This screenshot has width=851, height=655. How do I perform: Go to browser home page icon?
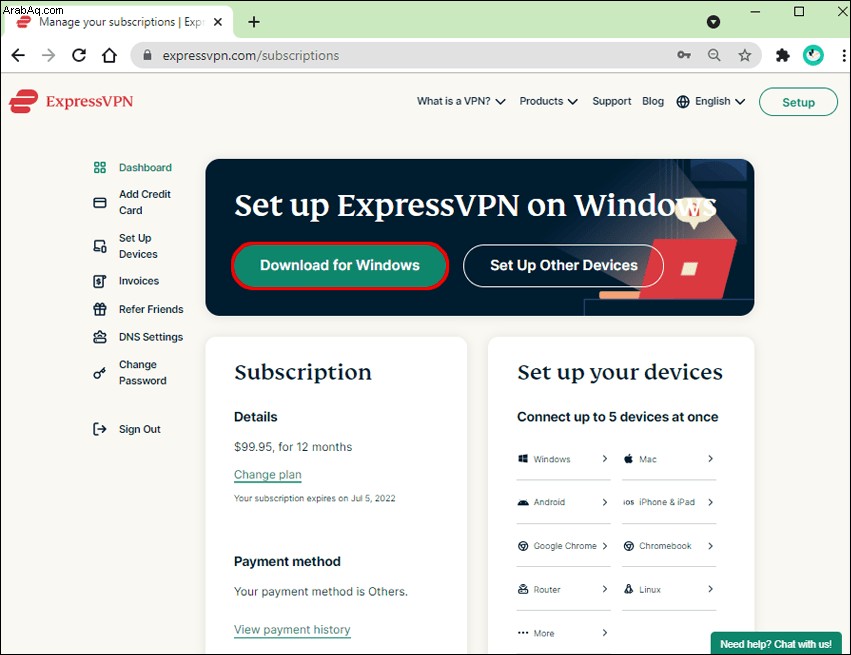pyautogui.click(x=110, y=55)
